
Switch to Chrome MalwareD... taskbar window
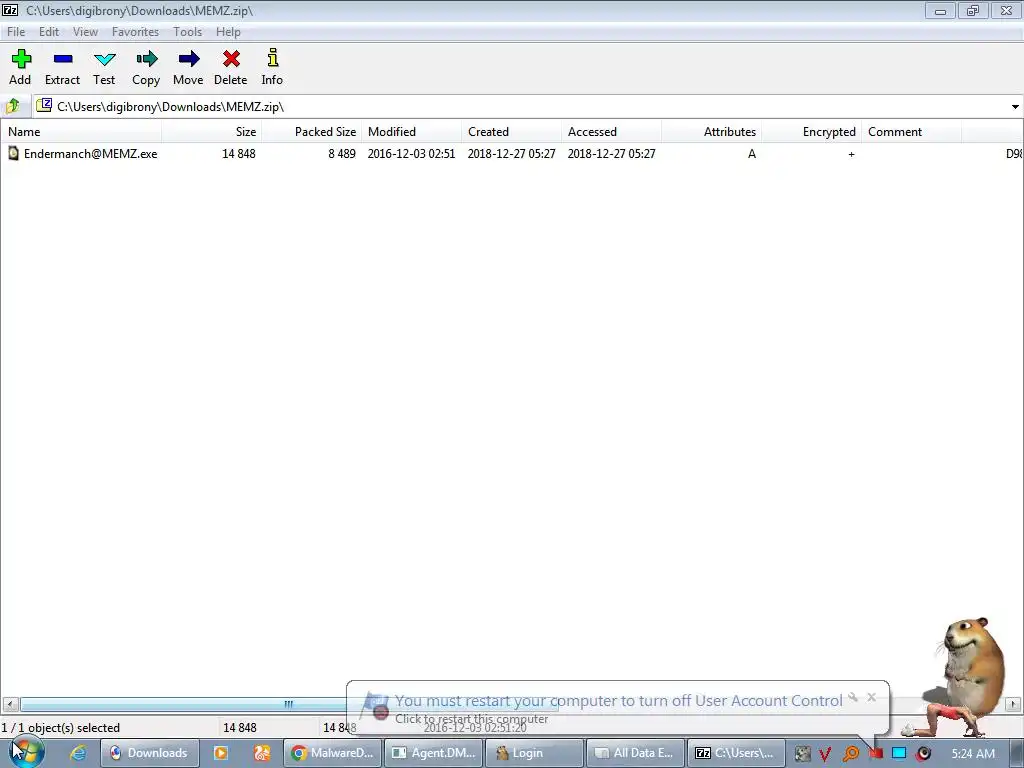click(x=333, y=753)
